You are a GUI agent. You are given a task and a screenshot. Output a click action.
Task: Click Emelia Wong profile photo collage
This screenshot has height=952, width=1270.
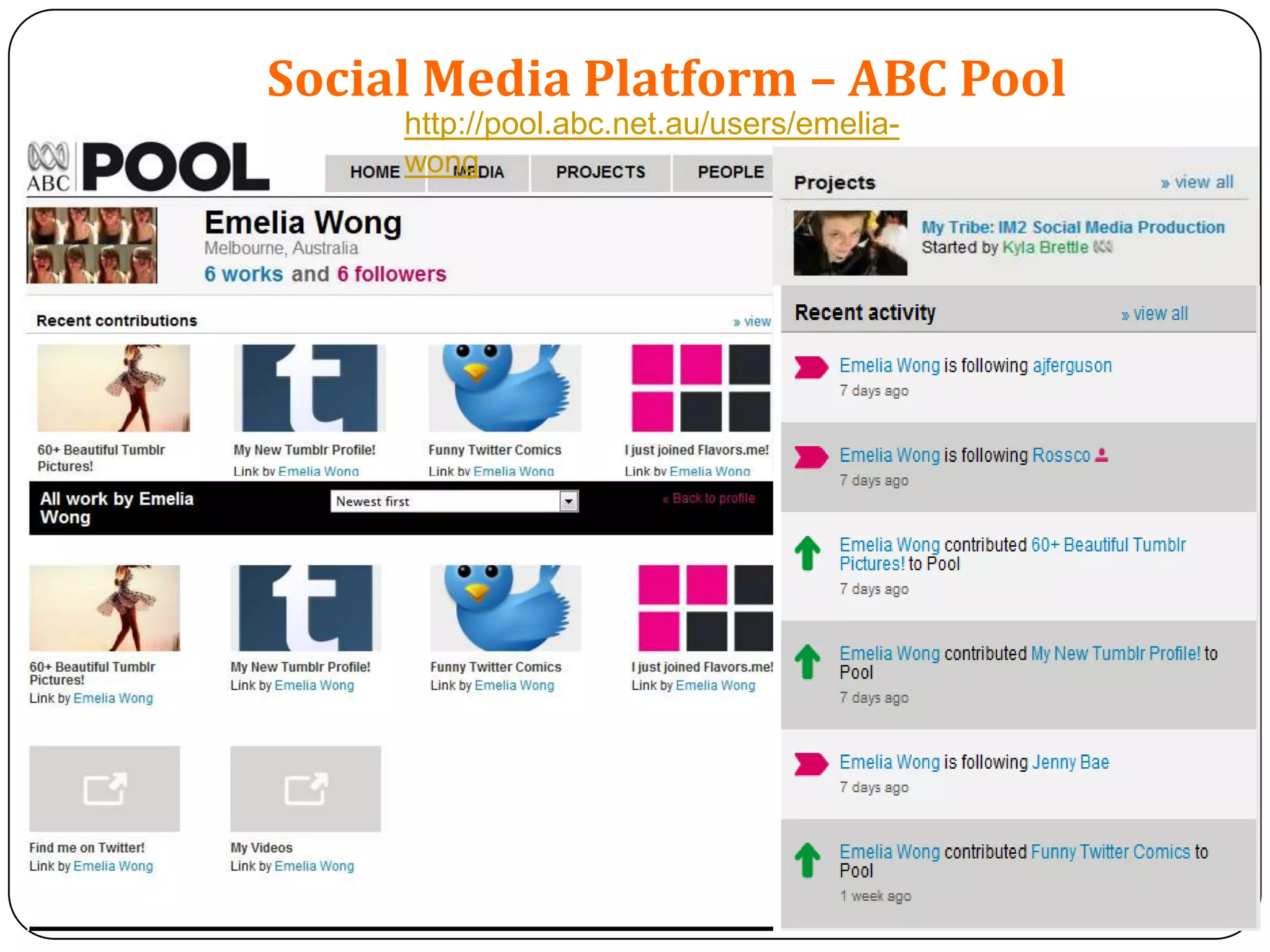[92, 245]
